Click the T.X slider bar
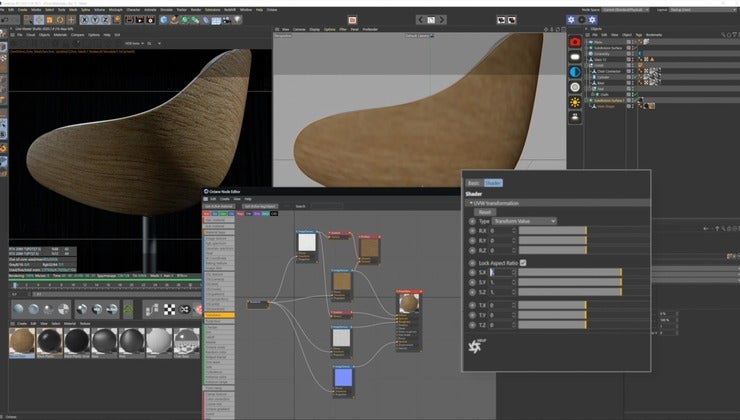 click(x=553, y=305)
